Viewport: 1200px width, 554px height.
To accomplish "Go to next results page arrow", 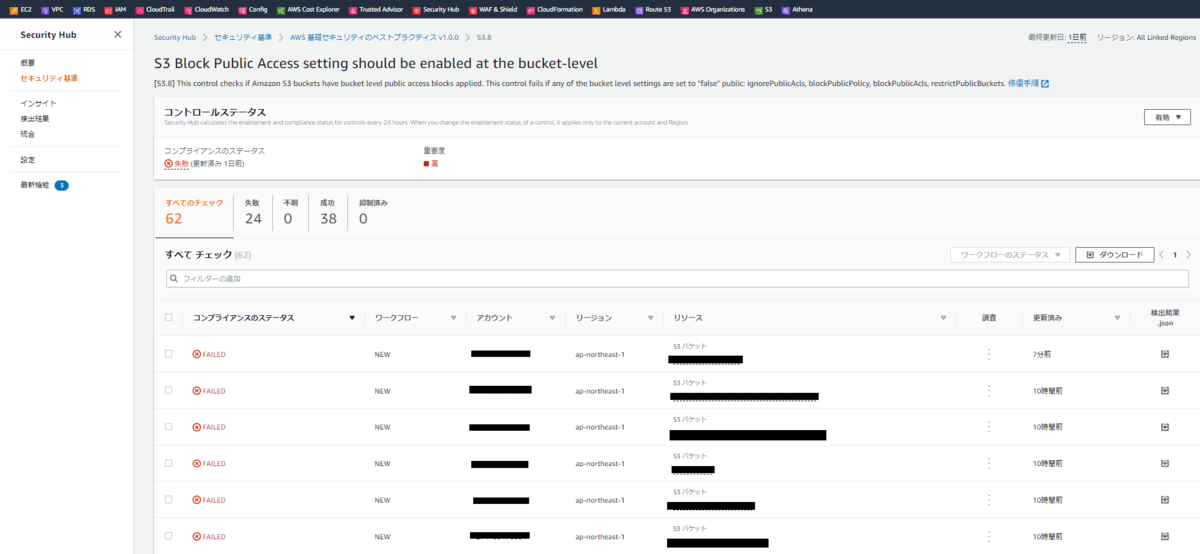I will coord(1188,255).
